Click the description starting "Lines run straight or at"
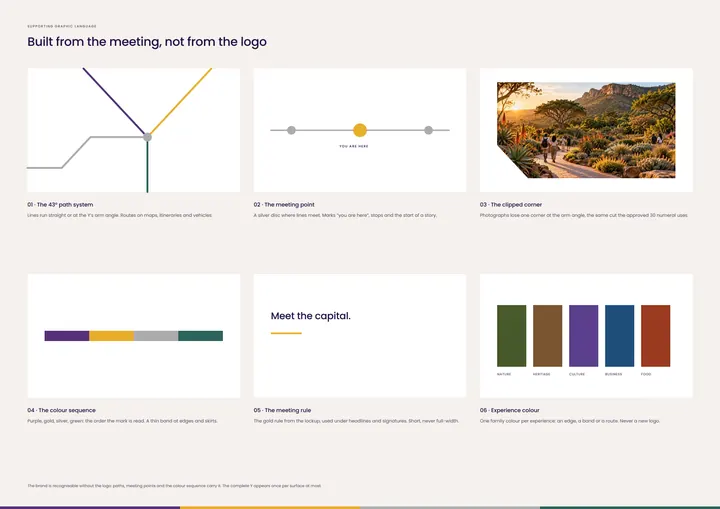This screenshot has width=720, height=509. click(120, 215)
